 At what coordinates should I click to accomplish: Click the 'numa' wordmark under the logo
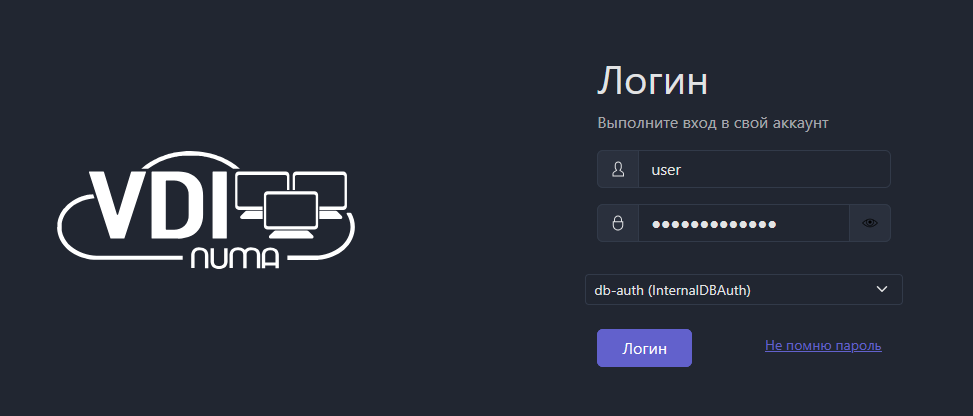(234, 258)
